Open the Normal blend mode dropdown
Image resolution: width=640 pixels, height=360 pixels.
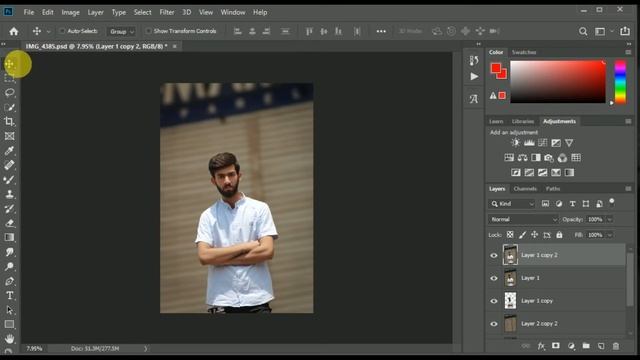pyautogui.click(x=523, y=220)
